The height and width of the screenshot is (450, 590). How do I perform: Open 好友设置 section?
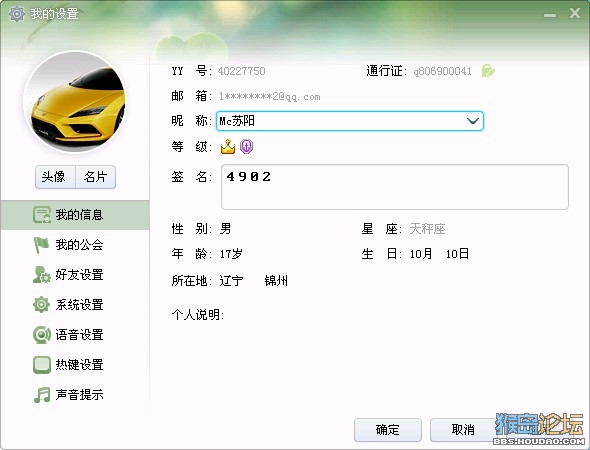tap(75, 275)
